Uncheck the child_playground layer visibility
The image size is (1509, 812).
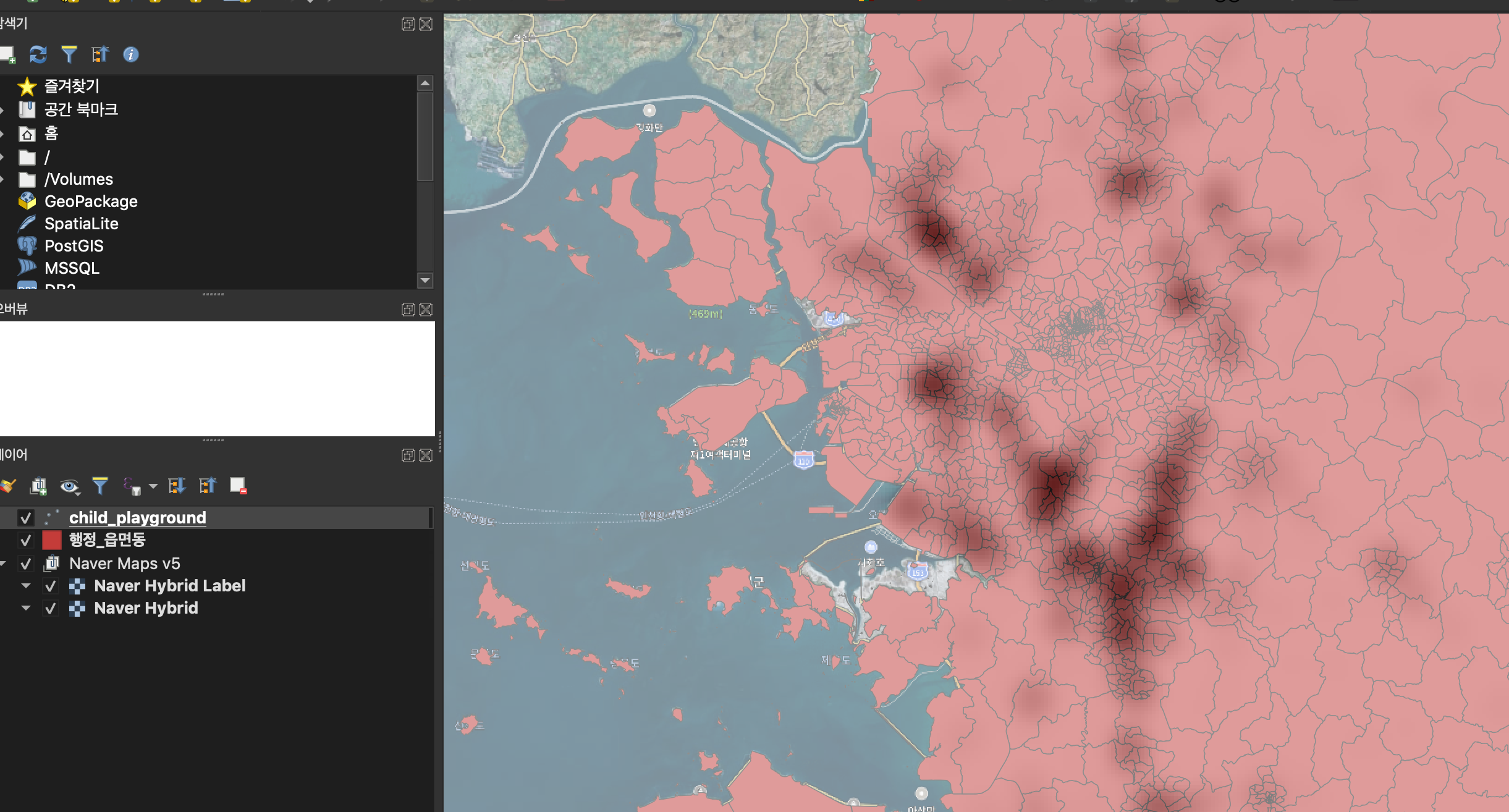tap(25, 518)
